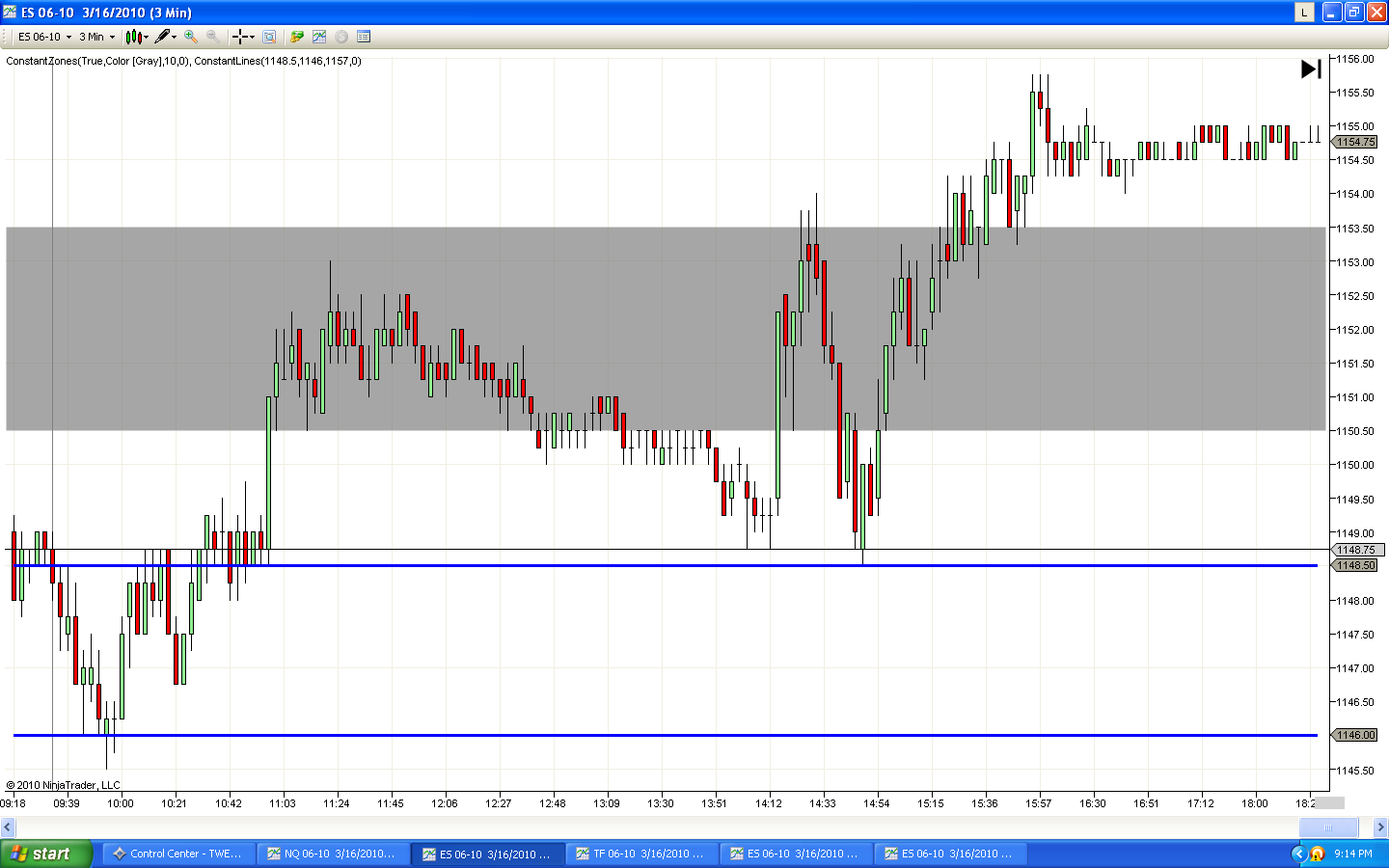Click the jump-to-latest-bar arrow on chart

pyautogui.click(x=1311, y=69)
